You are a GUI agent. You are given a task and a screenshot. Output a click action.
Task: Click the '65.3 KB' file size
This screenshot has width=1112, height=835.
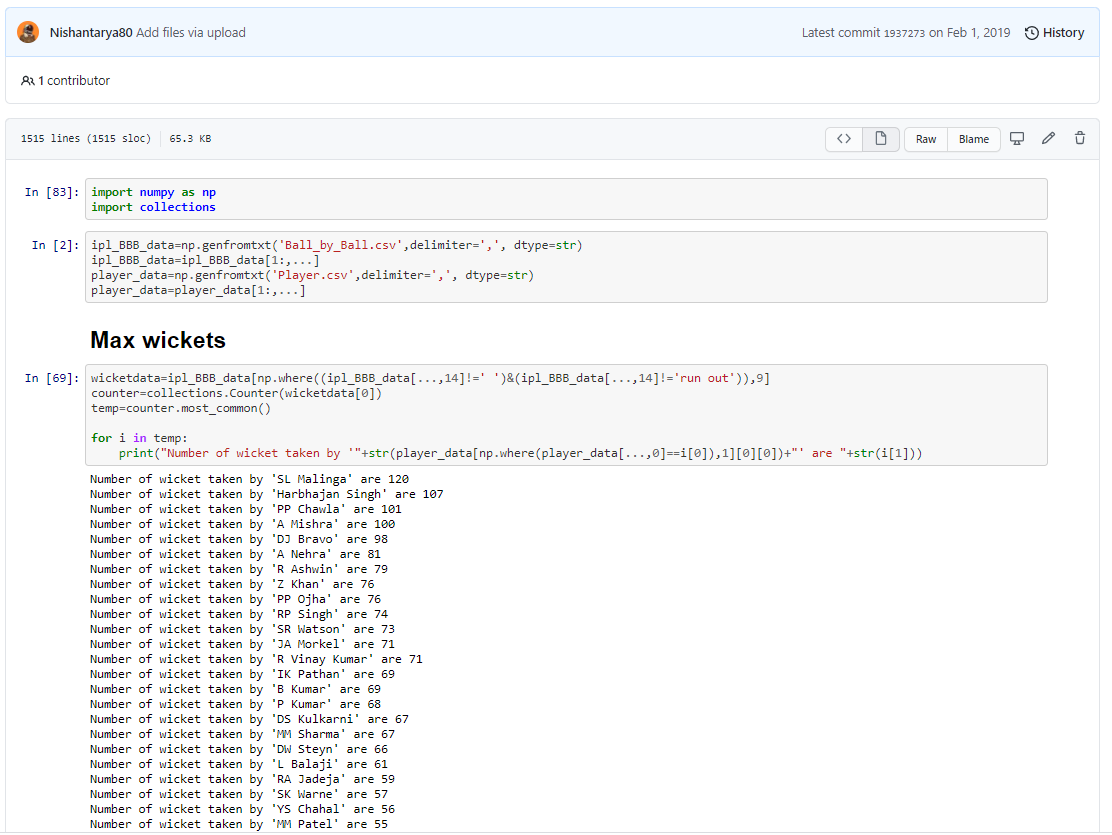tap(190, 138)
